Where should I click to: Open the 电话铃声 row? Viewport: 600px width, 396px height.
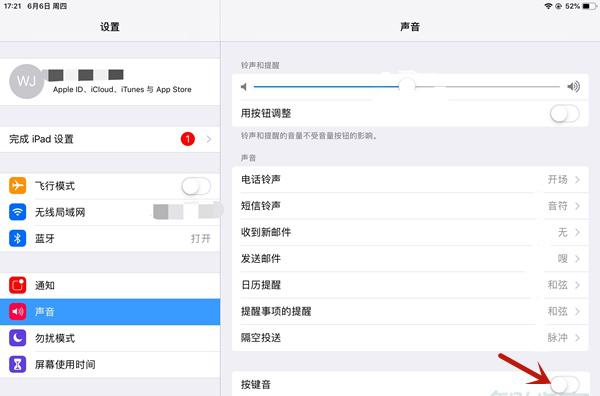pyautogui.click(x=410, y=179)
